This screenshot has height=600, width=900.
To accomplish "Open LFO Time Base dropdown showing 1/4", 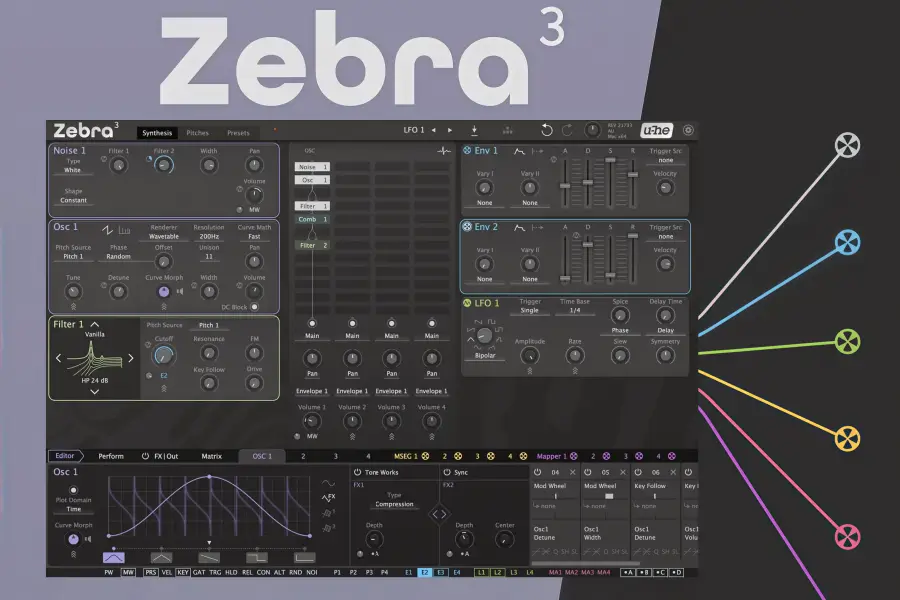I will pyautogui.click(x=575, y=310).
